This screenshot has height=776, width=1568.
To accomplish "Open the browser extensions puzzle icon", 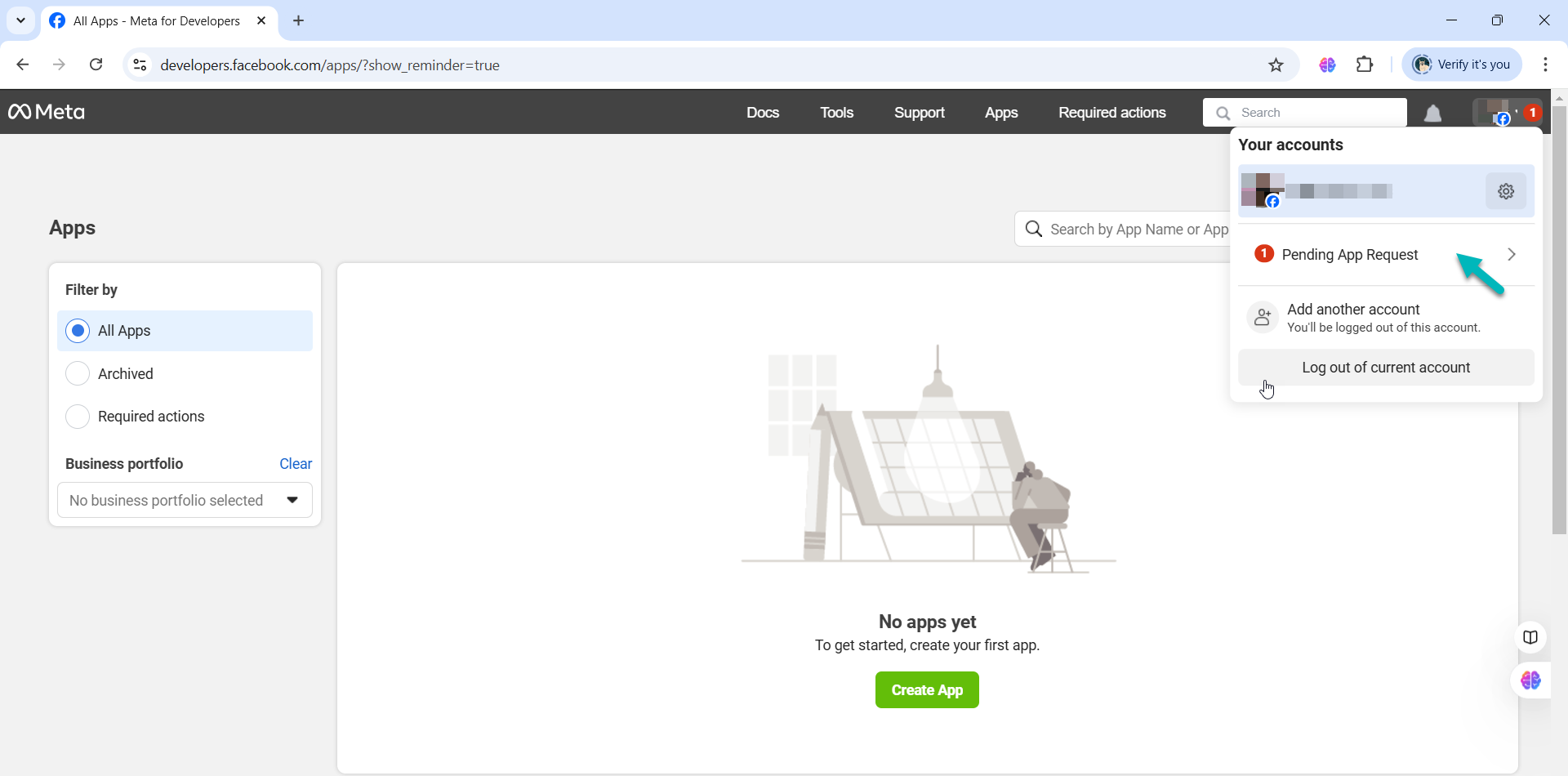I will click(x=1365, y=65).
